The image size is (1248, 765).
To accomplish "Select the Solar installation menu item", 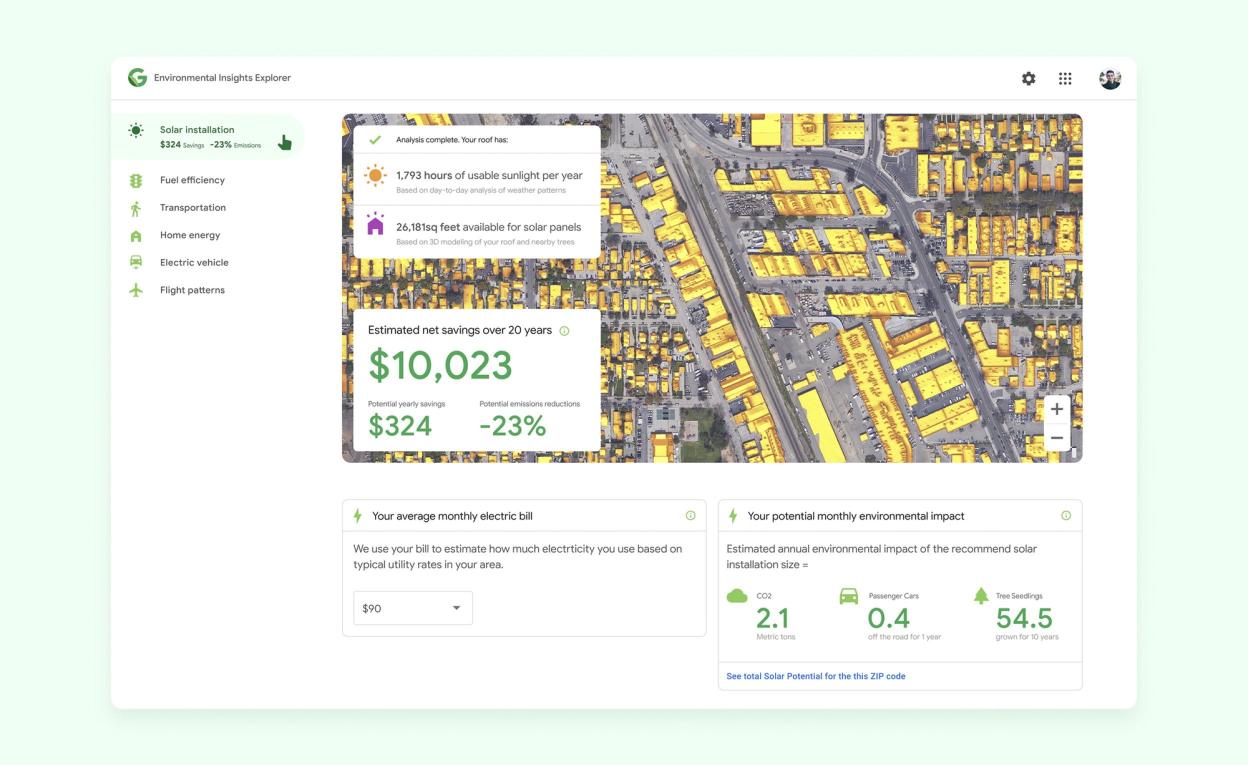I will [x=207, y=137].
